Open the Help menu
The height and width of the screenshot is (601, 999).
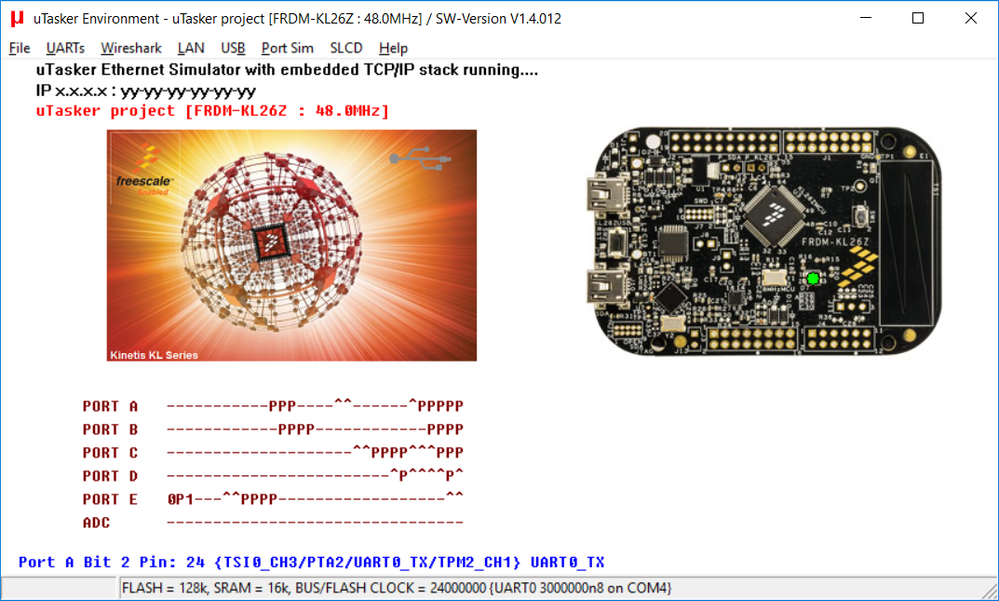[x=393, y=48]
